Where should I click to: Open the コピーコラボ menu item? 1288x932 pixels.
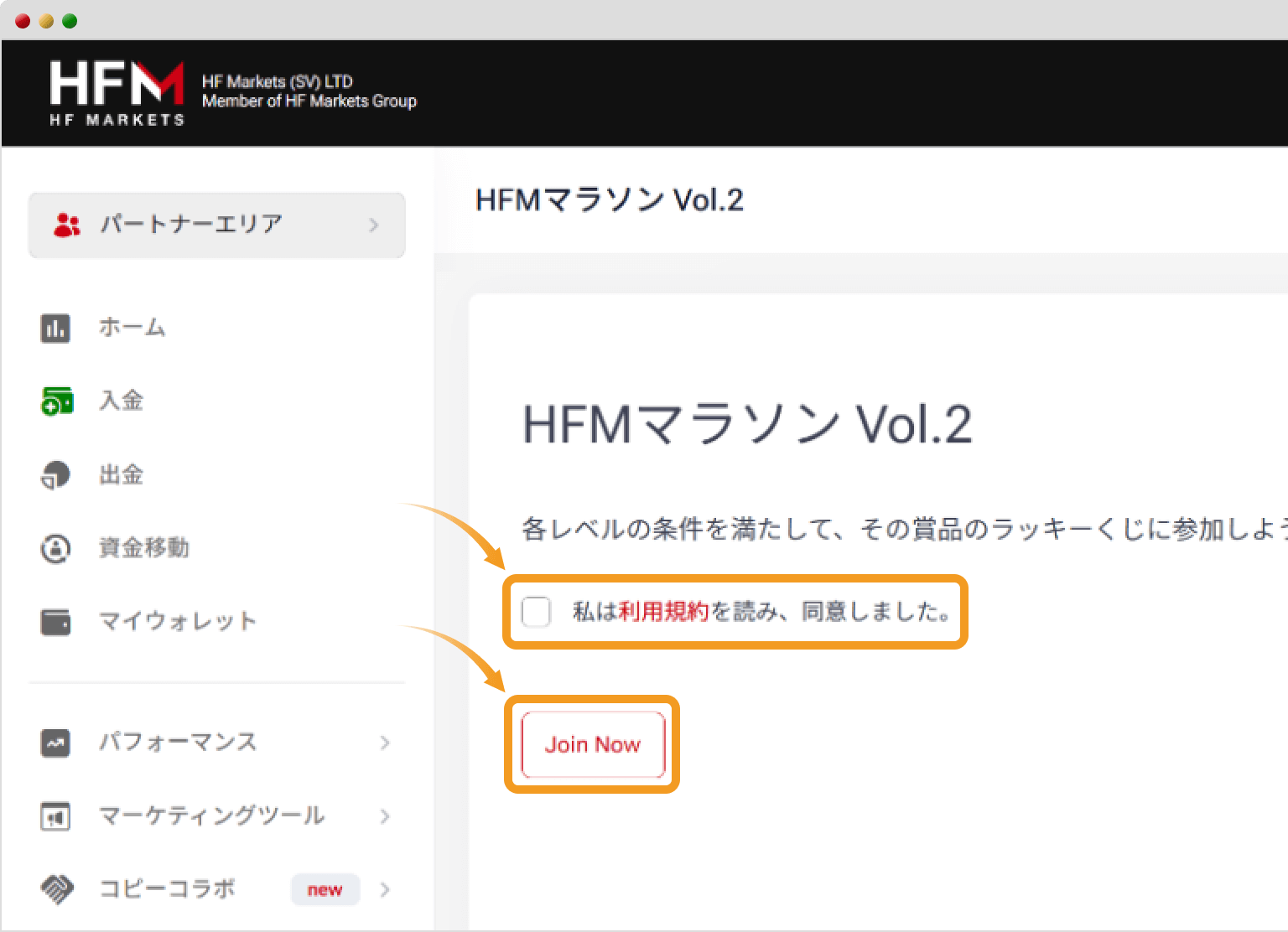pyautogui.click(x=167, y=888)
